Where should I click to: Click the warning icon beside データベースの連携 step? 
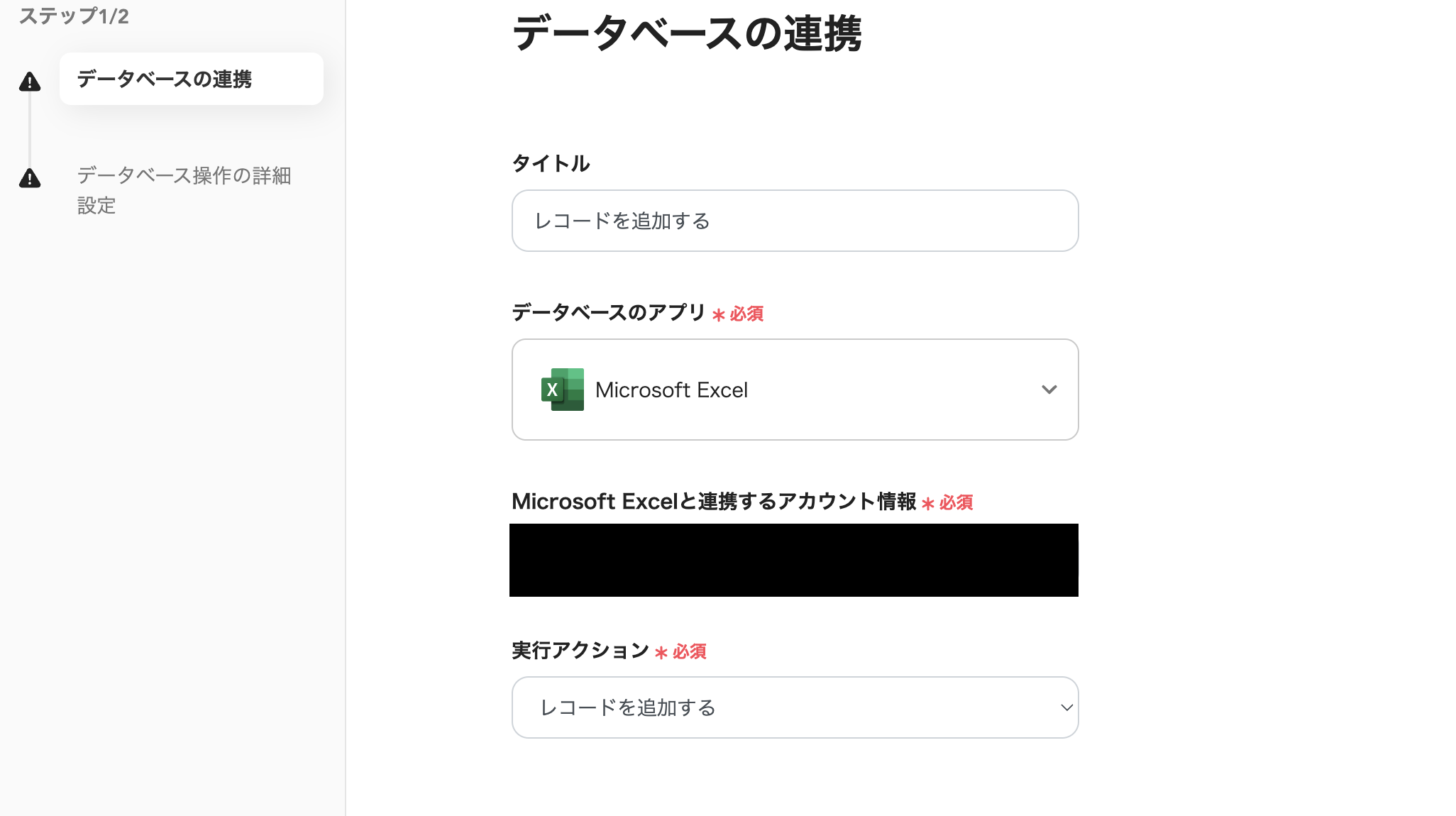pos(30,82)
